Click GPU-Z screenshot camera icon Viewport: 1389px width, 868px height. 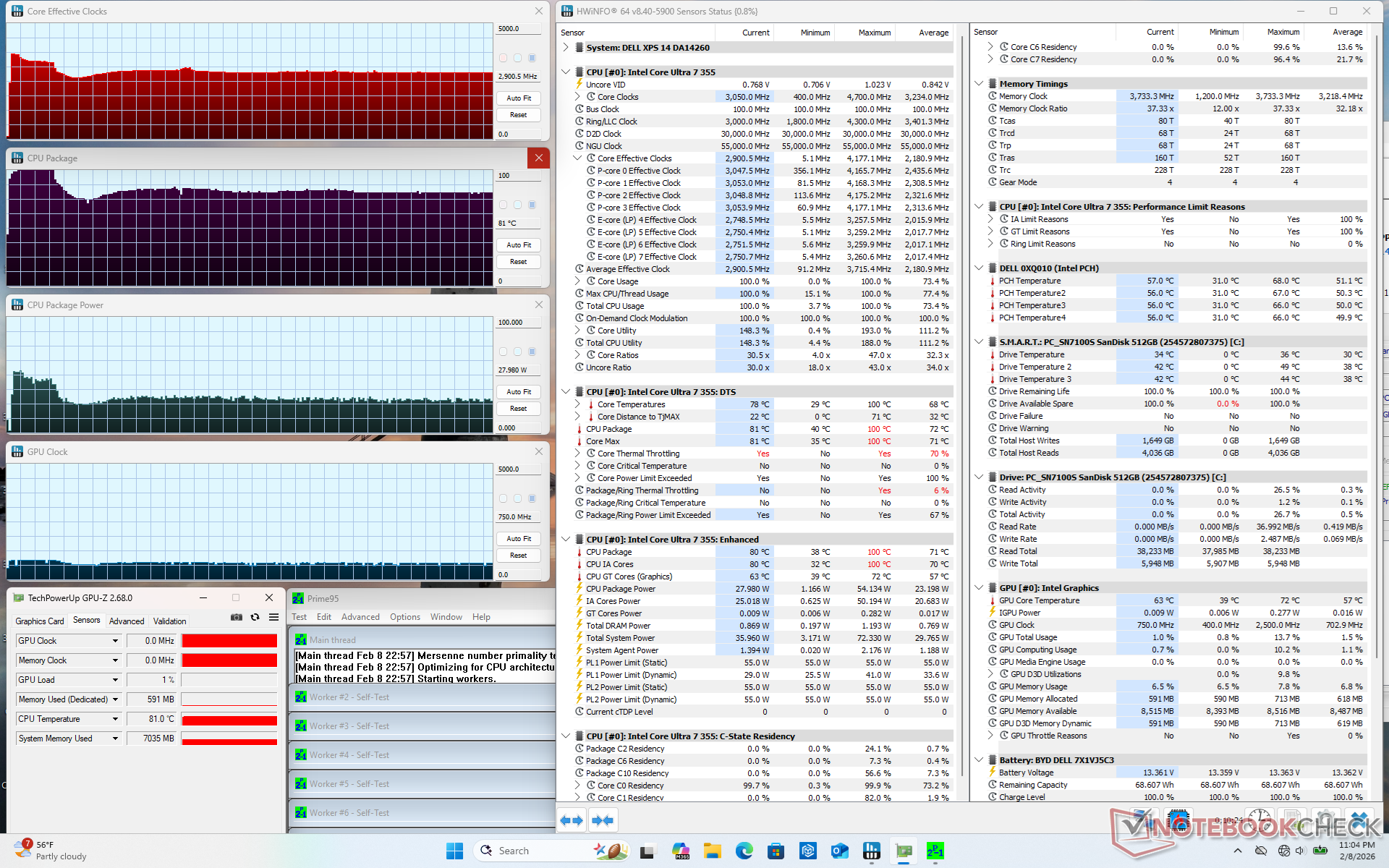(237, 617)
